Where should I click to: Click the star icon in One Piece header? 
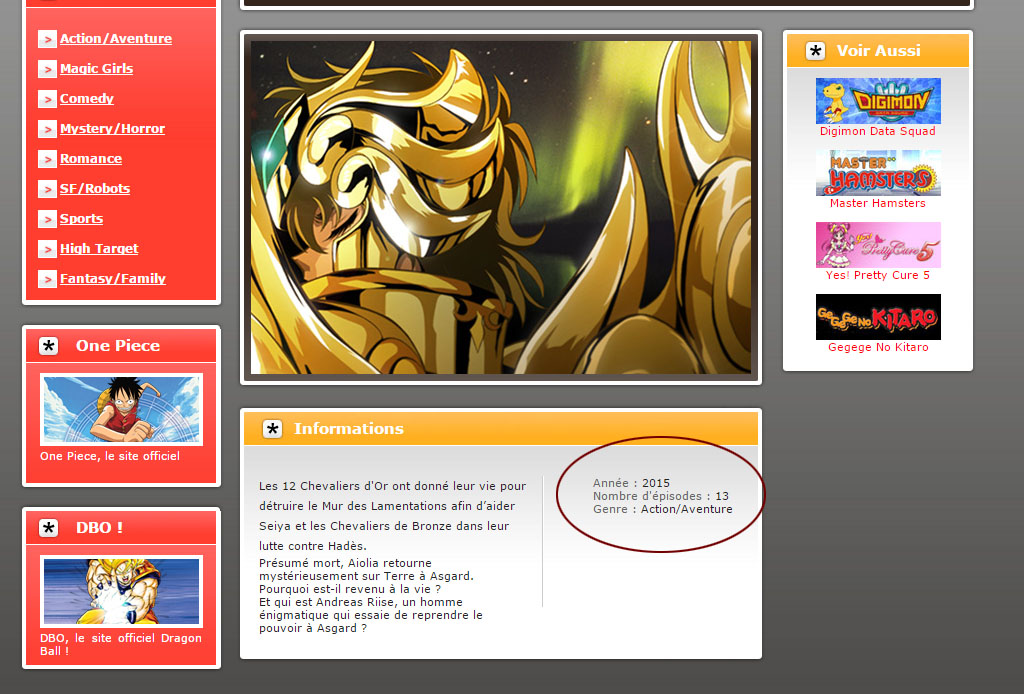[x=48, y=346]
